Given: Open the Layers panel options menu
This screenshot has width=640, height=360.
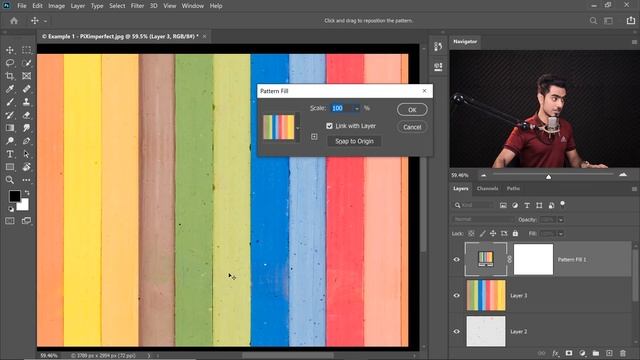Looking at the screenshot, I should pyautogui.click(x=634, y=189).
